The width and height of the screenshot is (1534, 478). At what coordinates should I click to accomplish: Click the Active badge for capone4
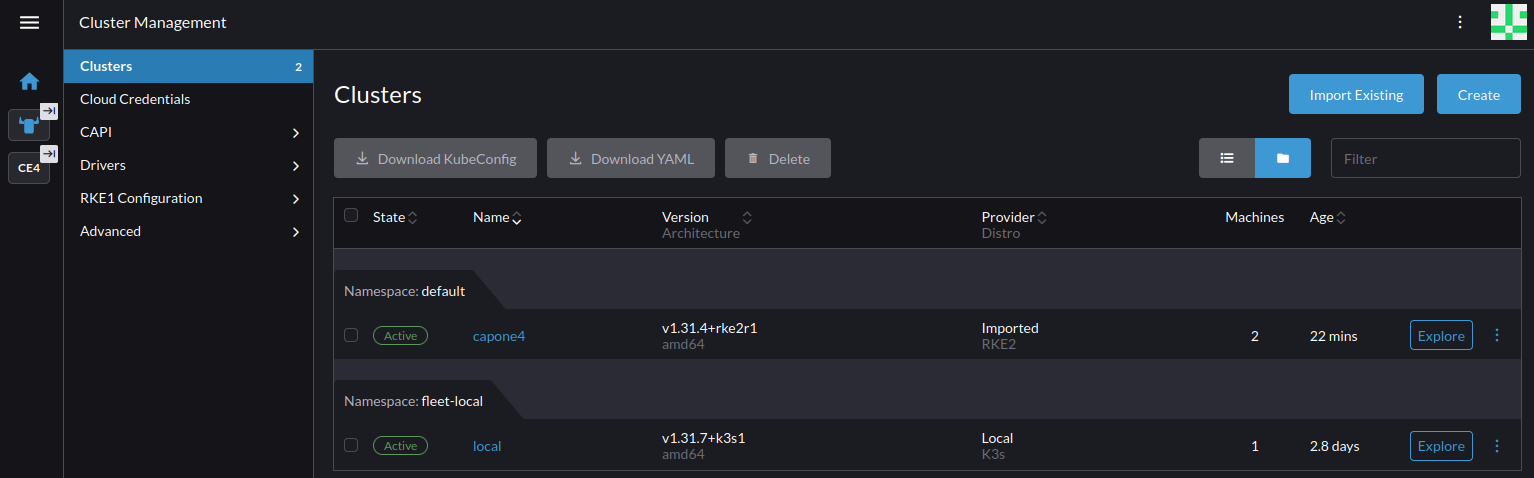pos(400,336)
